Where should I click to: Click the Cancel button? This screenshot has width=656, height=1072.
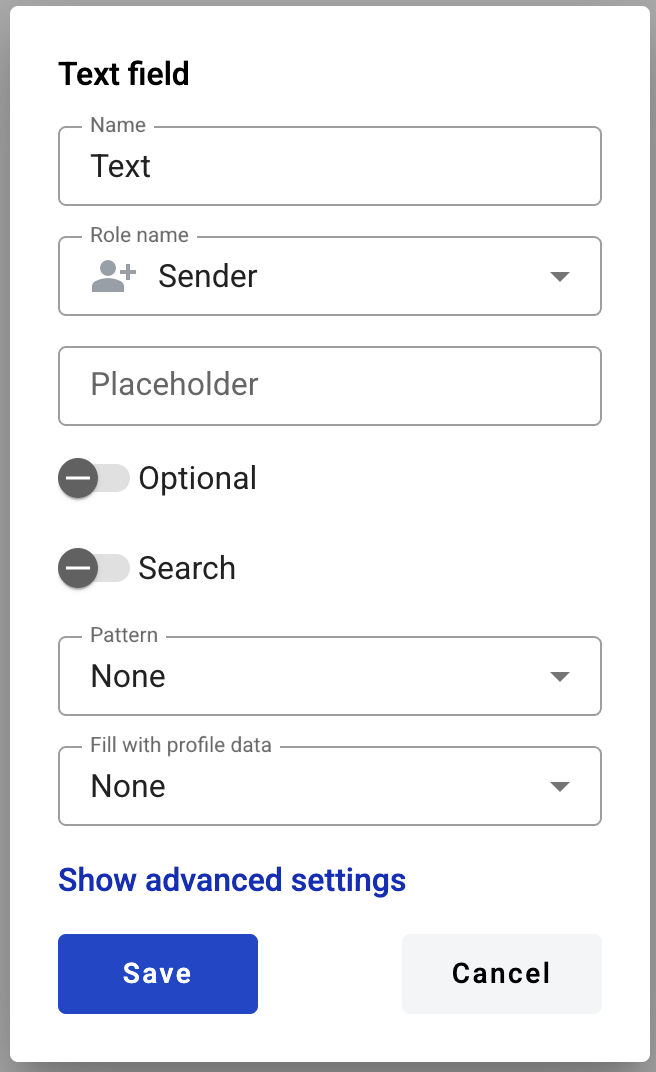[x=501, y=973]
